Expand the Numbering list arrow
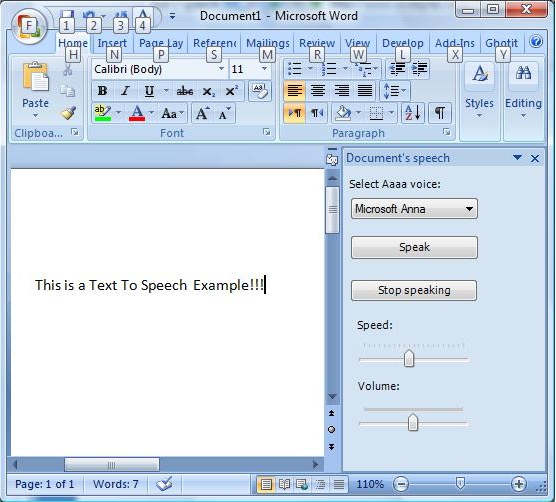 click(345, 69)
